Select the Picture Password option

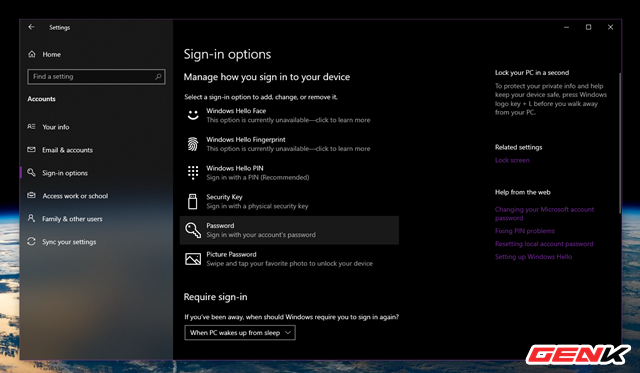(x=289, y=259)
